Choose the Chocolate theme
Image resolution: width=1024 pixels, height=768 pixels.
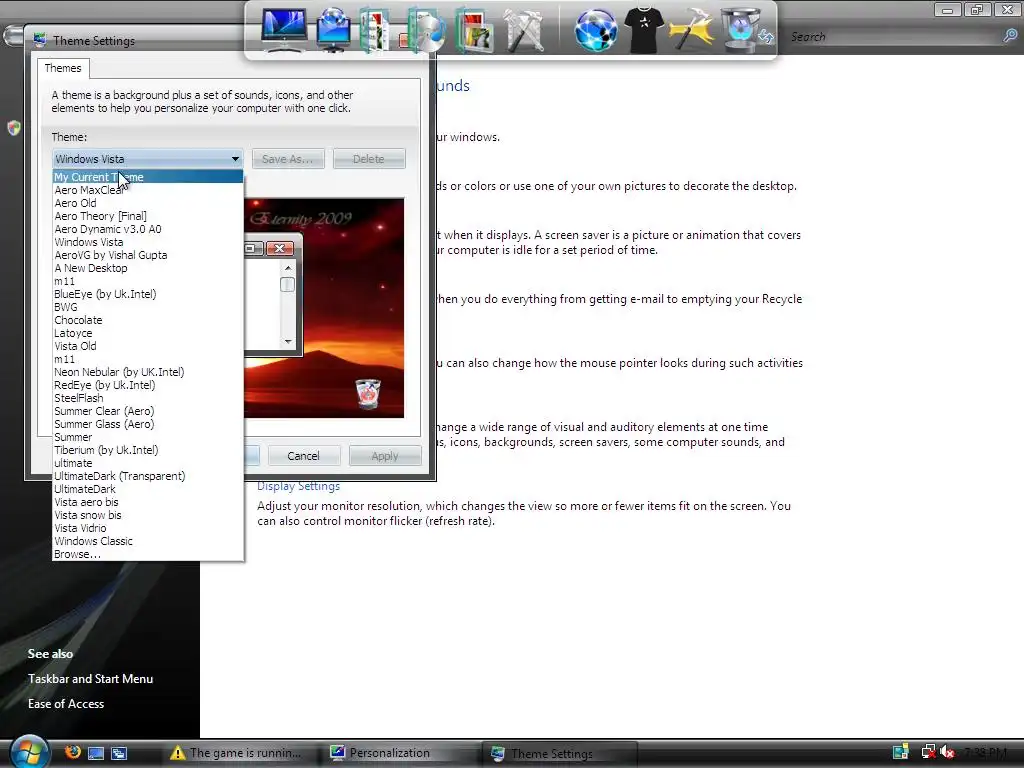pos(148,320)
